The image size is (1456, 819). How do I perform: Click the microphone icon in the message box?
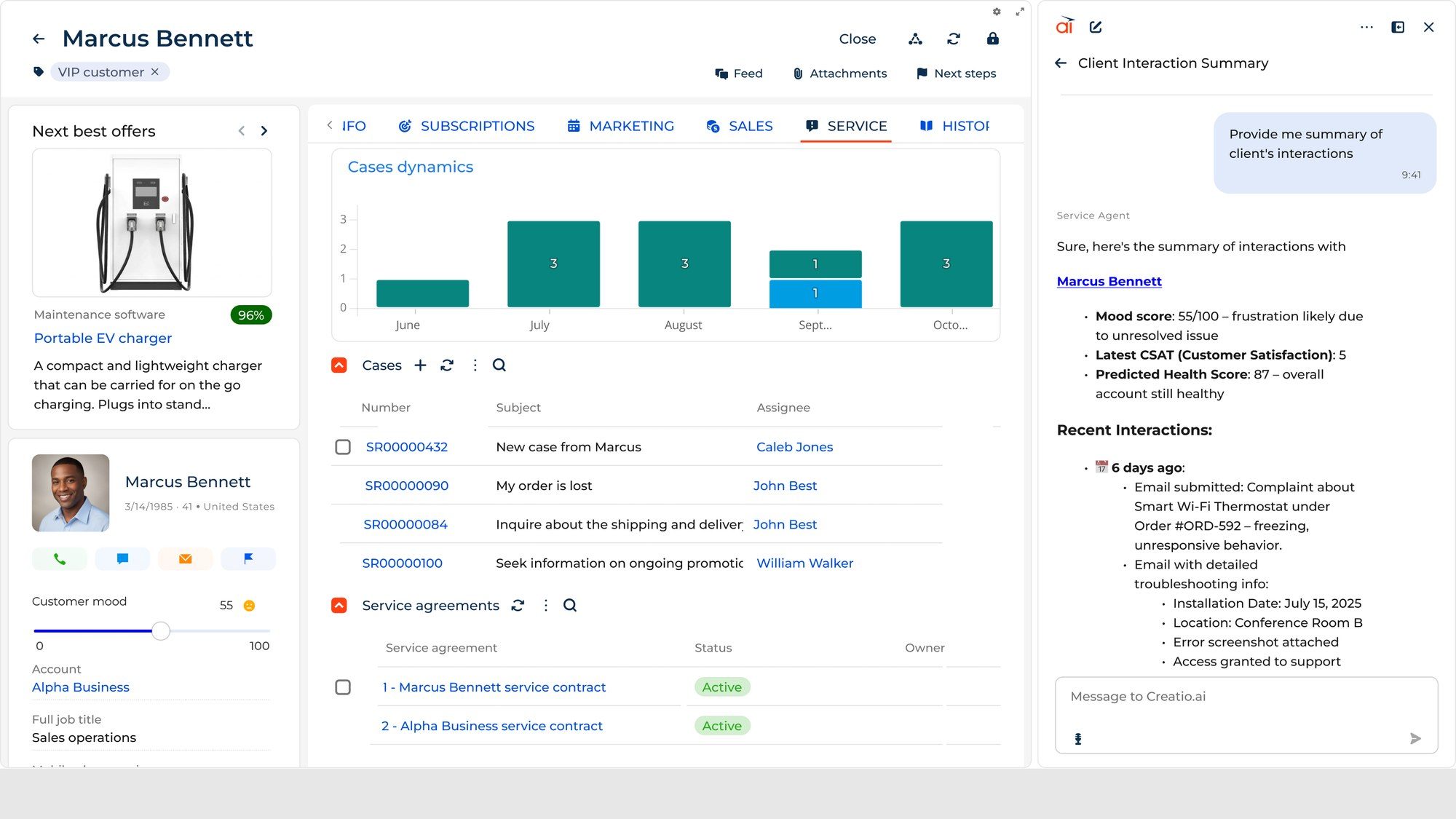pos(1078,739)
